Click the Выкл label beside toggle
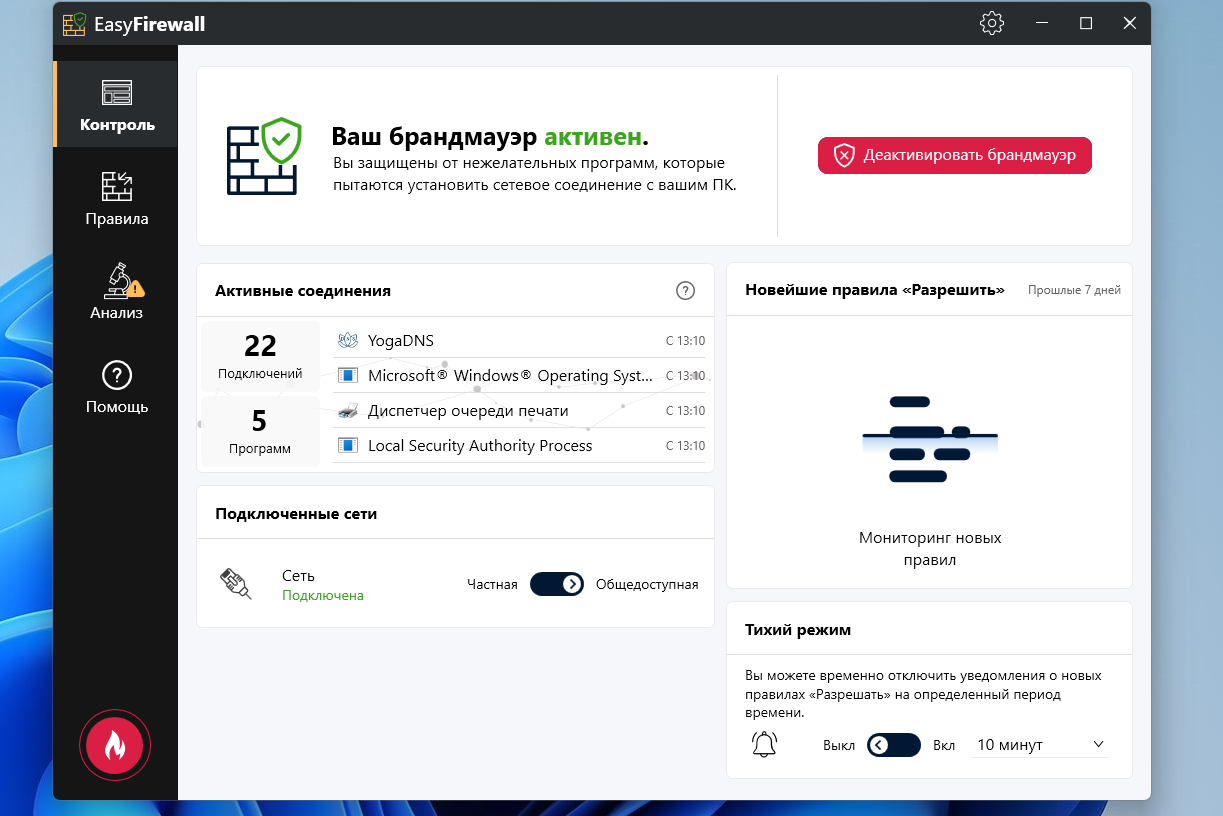The width and height of the screenshot is (1223, 816). click(840, 746)
